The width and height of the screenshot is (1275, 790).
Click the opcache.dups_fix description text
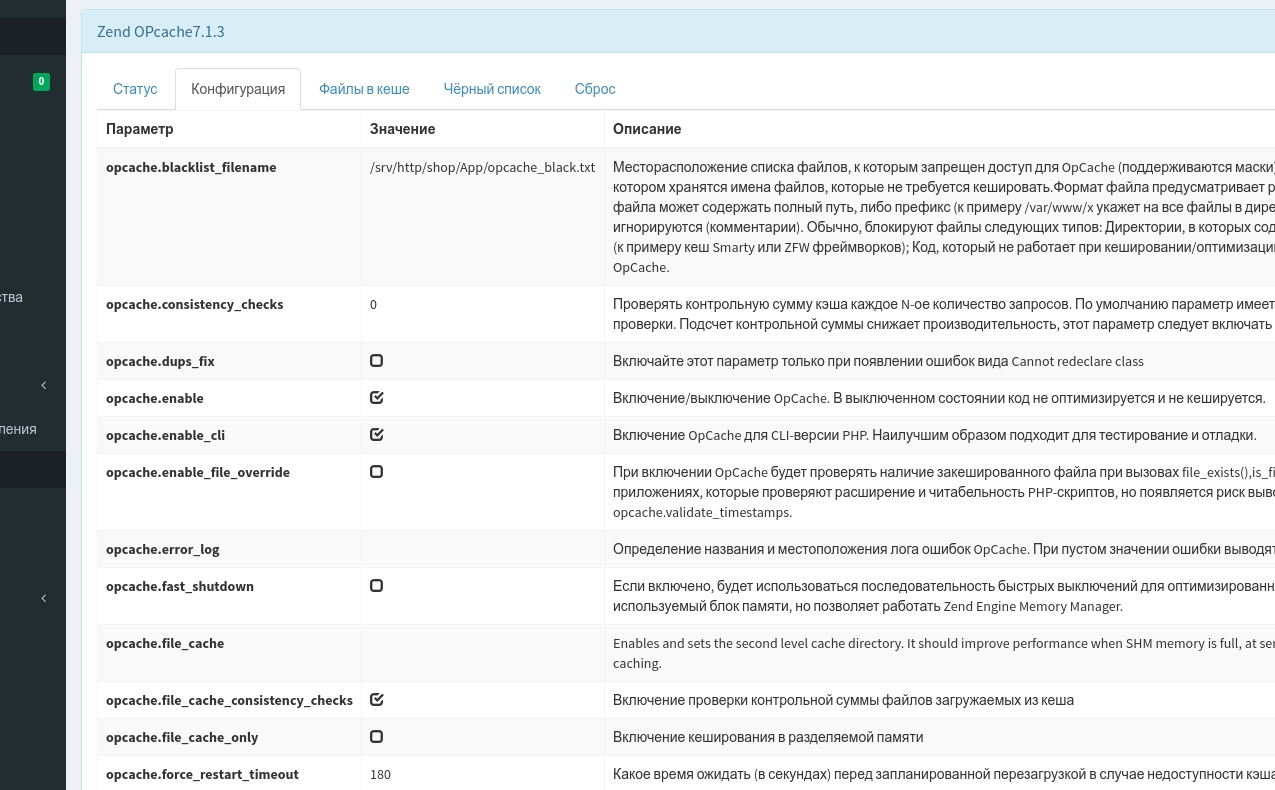pyautogui.click(x=878, y=361)
